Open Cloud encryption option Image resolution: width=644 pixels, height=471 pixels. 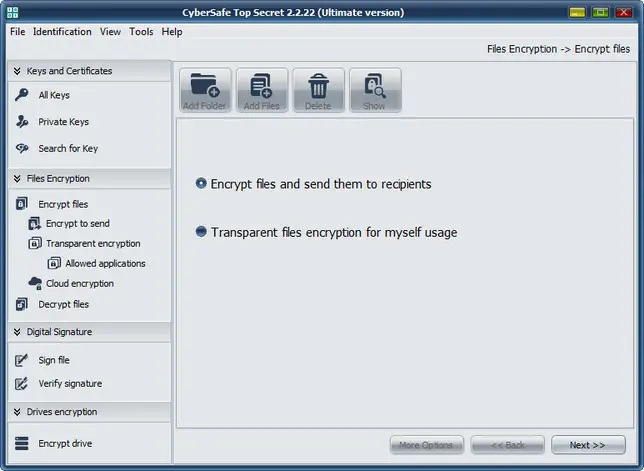click(x=79, y=284)
